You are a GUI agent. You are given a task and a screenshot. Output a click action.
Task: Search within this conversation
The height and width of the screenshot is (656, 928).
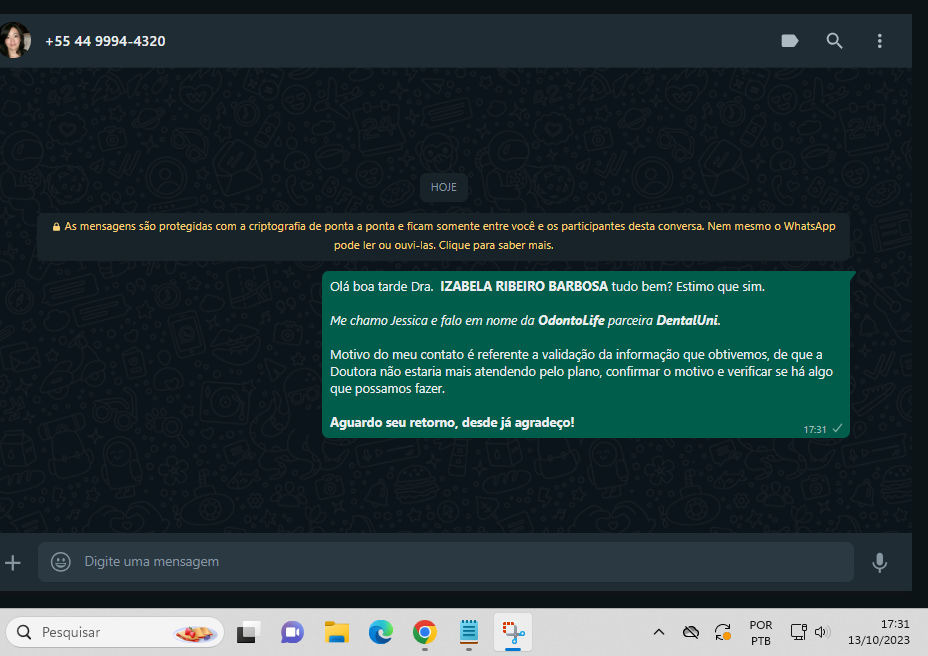pos(835,41)
